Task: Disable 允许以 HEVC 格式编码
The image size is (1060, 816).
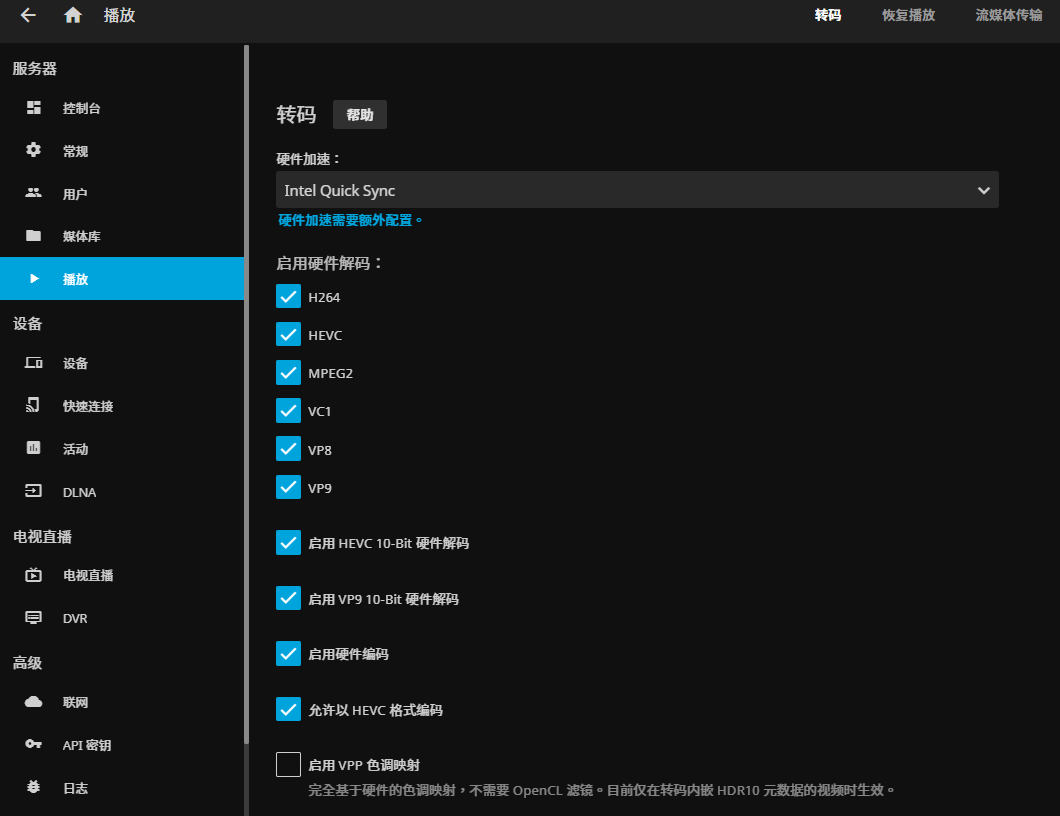Action: click(288, 708)
